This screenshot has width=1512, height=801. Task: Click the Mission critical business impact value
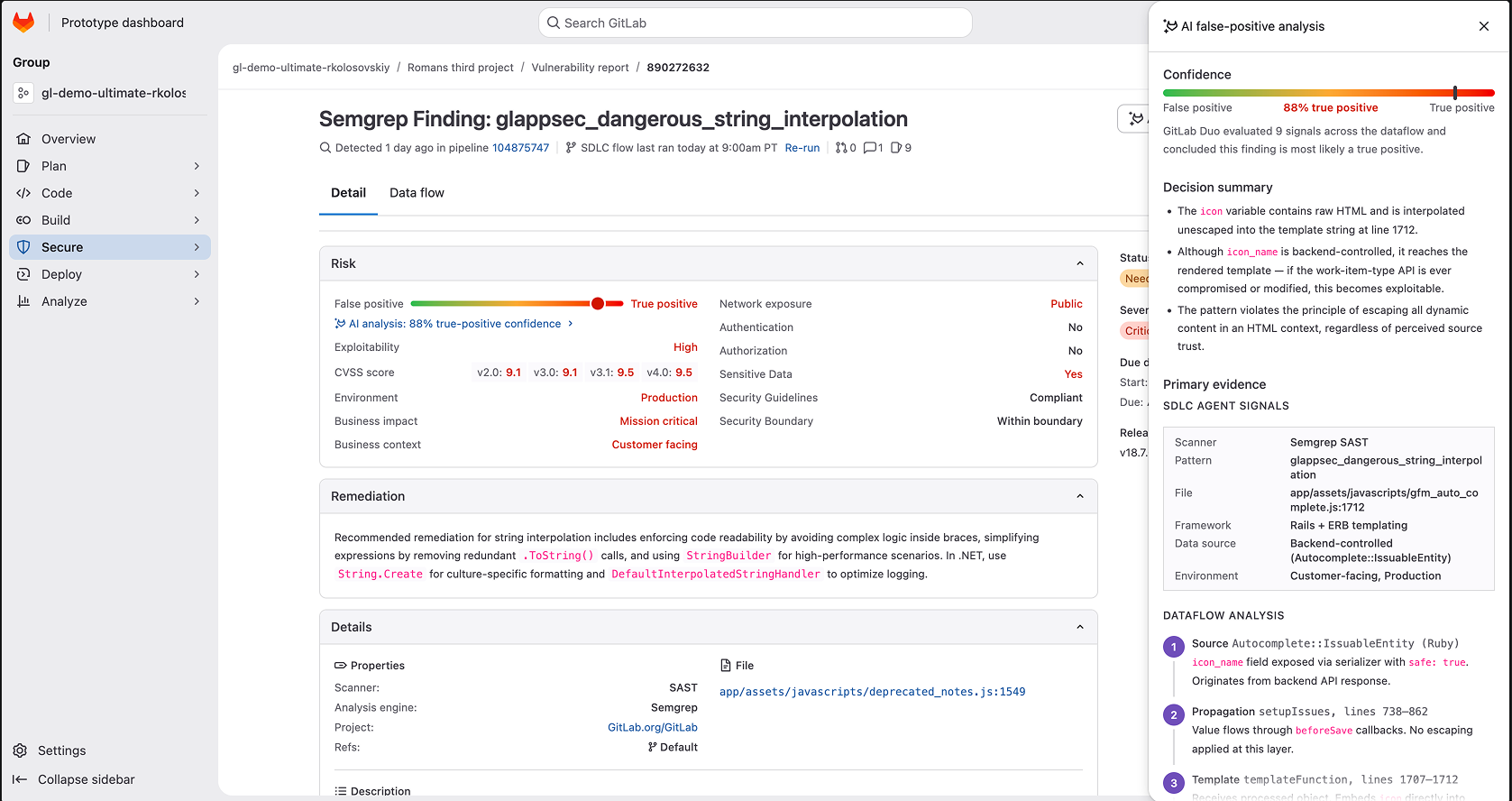pyautogui.click(x=658, y=421)
